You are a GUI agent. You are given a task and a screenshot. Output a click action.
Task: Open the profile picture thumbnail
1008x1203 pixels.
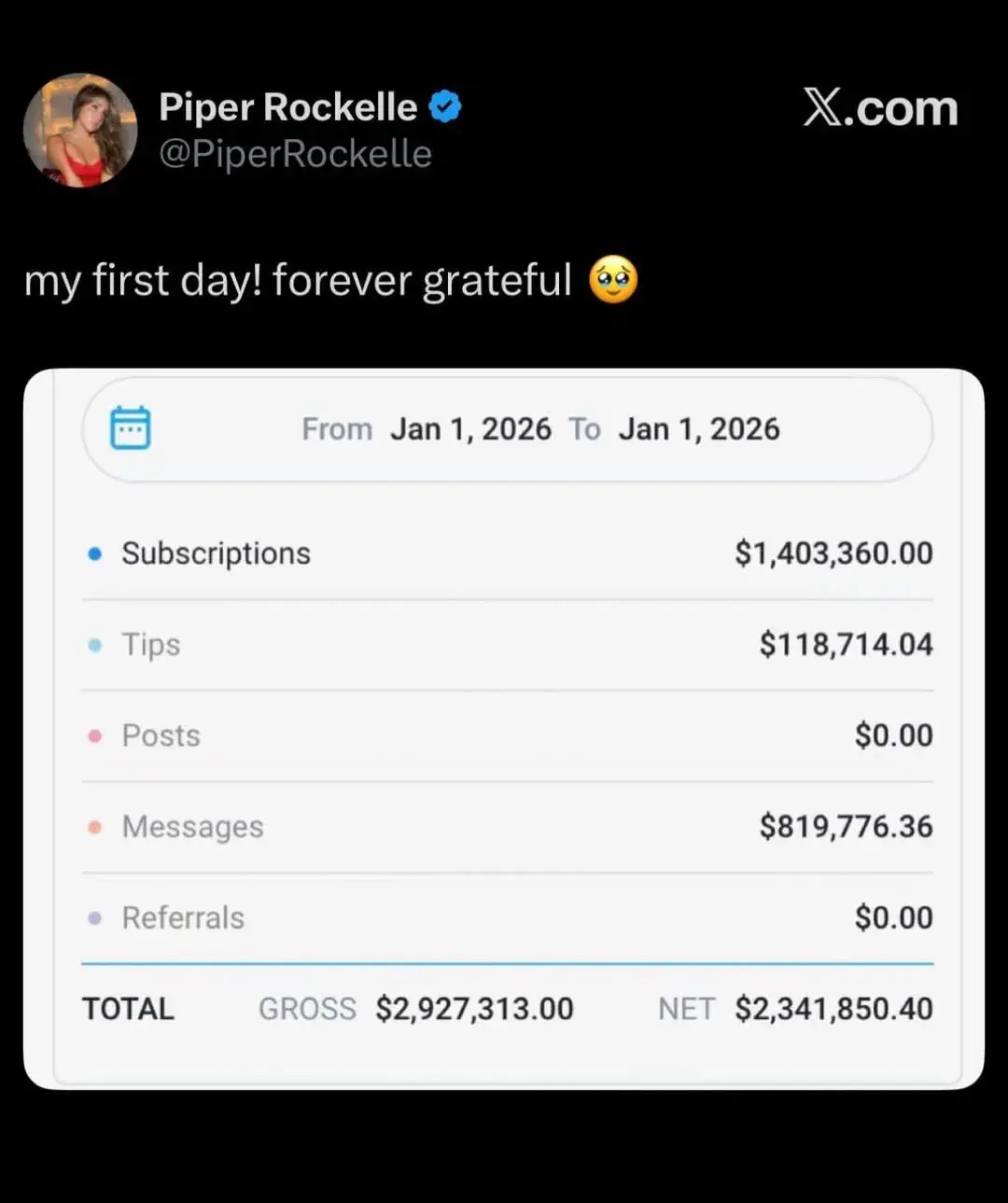tap(80, 131)
